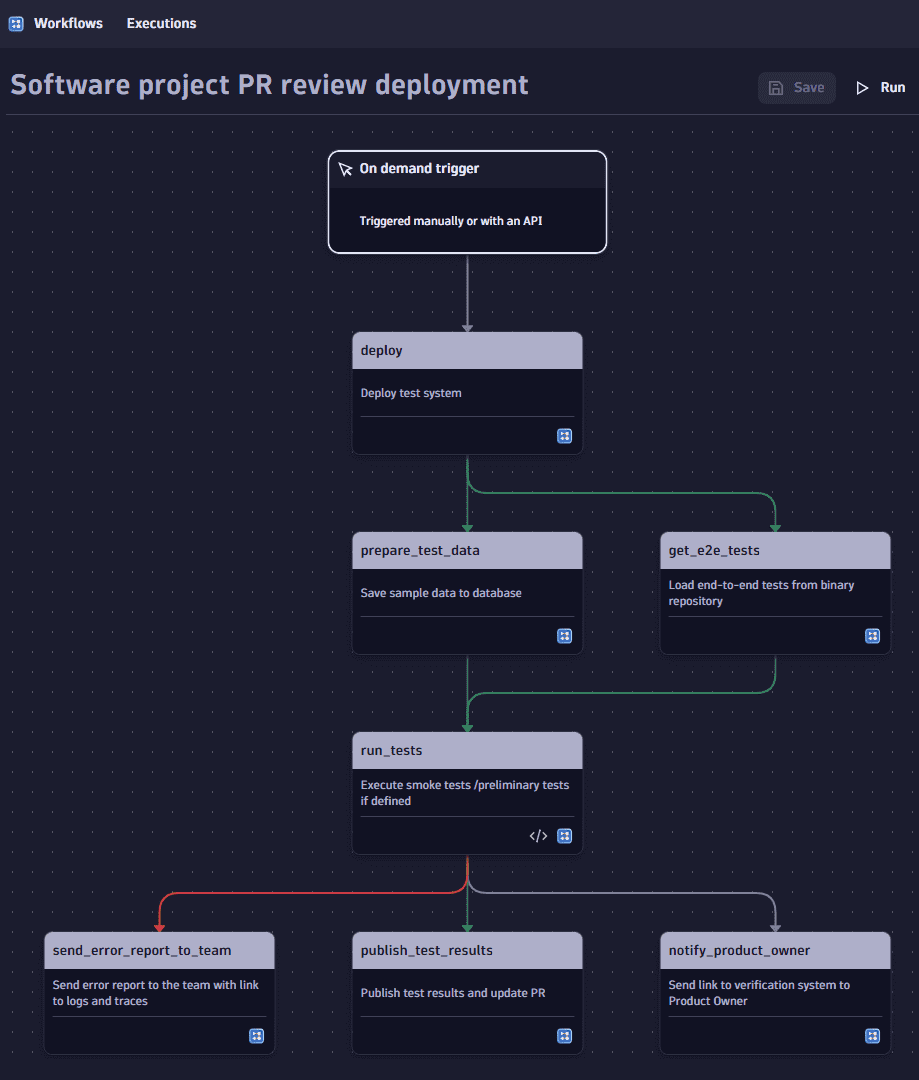The image size is (919, 1080).
Task: Click the action icon on get_e2e_tests node
Action: (872, 636)
